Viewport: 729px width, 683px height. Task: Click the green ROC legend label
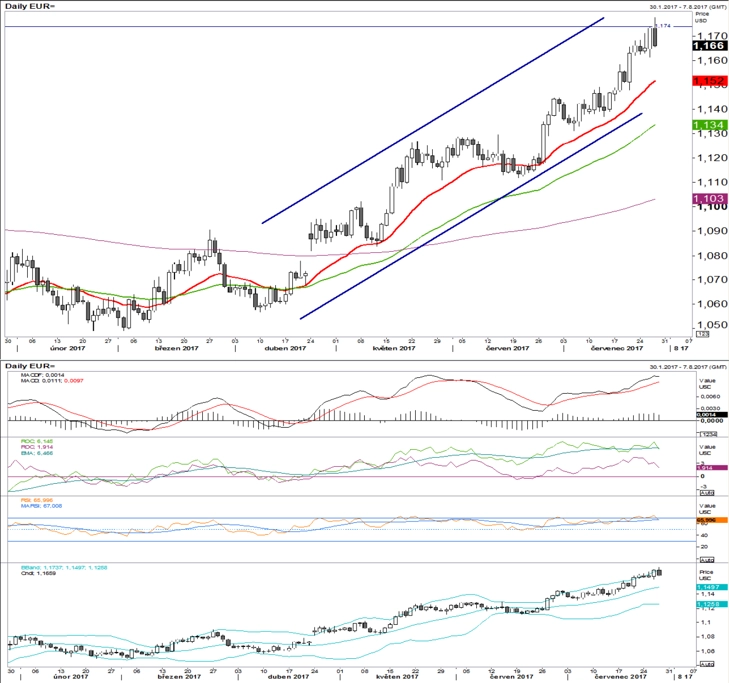click(x=37, y=441)
